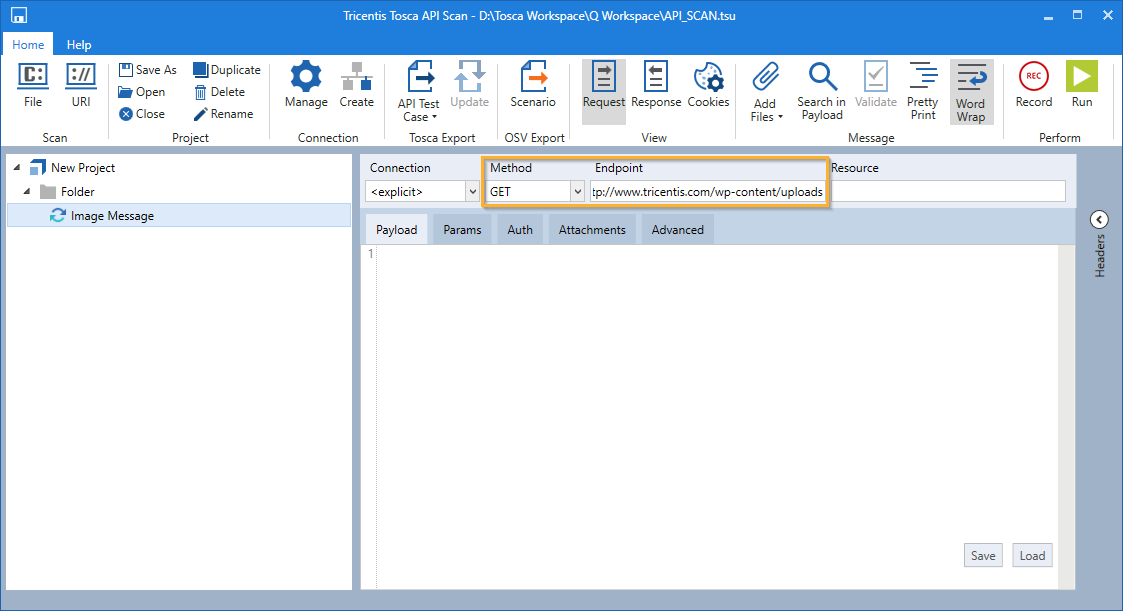Click the Load button
Screen dimensions: 1123x611
[1032, 556]
